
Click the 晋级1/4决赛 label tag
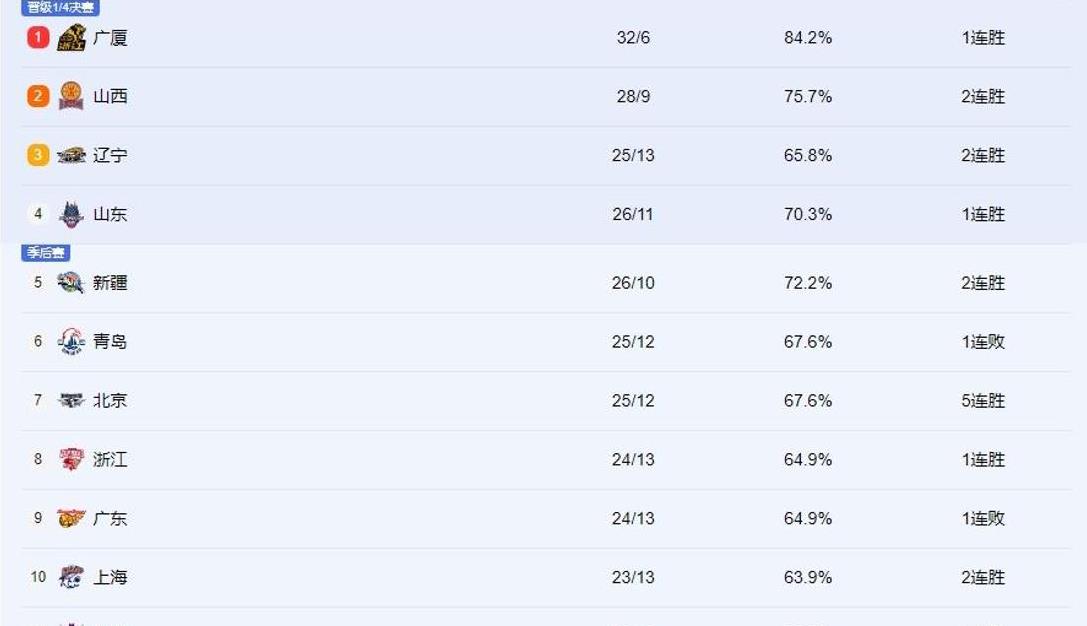point(60,7)
